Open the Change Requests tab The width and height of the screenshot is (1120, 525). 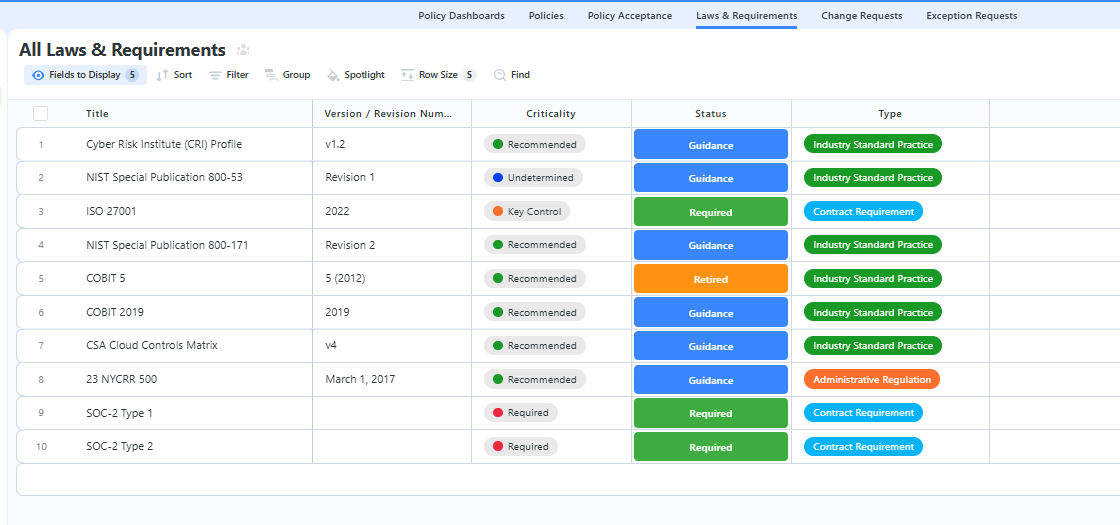pos(861,16)
